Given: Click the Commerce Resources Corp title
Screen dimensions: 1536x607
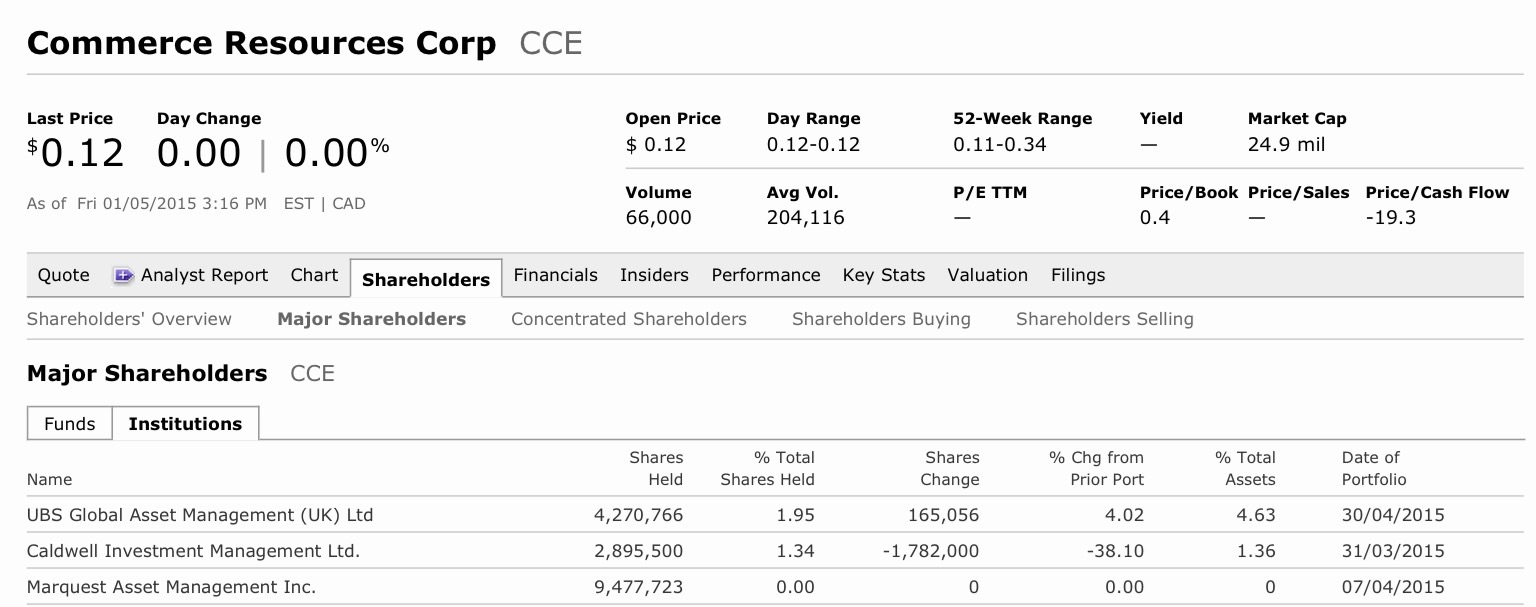Looking at the screenshot, I should 262,43.
